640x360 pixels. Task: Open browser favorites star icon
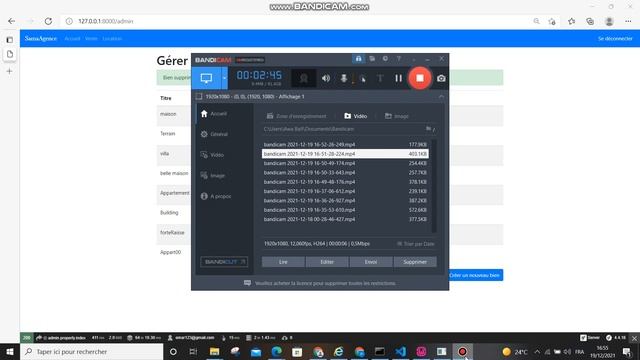point(571,21)
